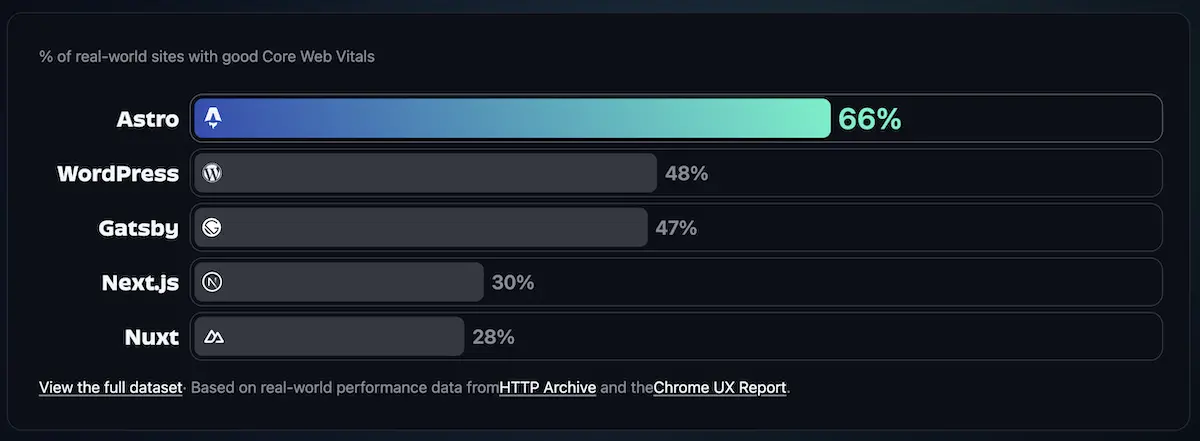Click the Gatsby logo icon
This screenshot has width=1200, height=441.
click(212, 228)
